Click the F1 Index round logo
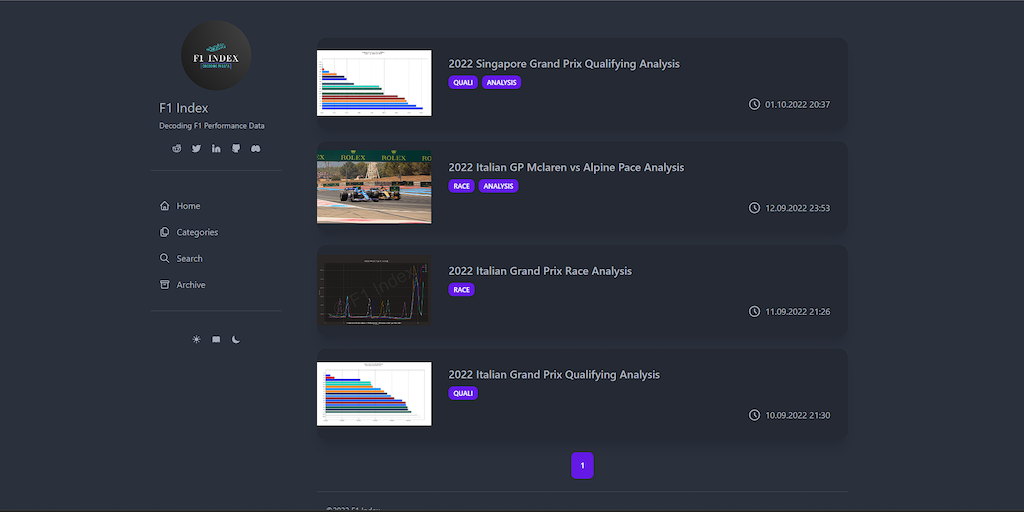This screenshot has height=512, width=1024. (216, 56)
